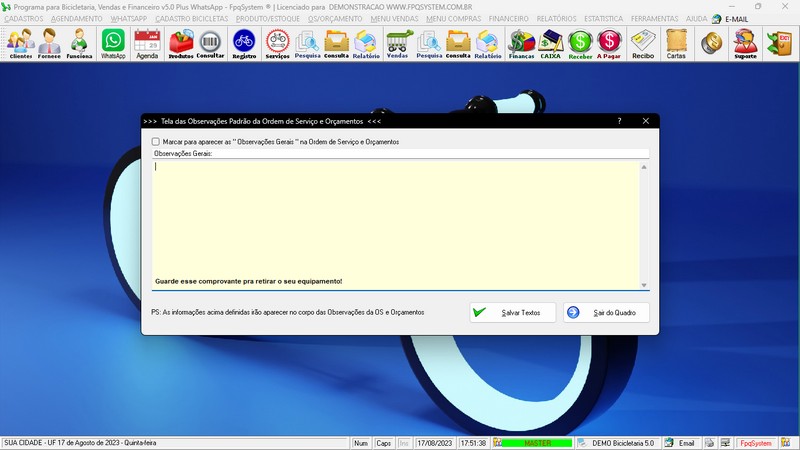800x450 pixels.
Task: Open the OS/ORÇAMENTO menu
Action: (334, 19)
